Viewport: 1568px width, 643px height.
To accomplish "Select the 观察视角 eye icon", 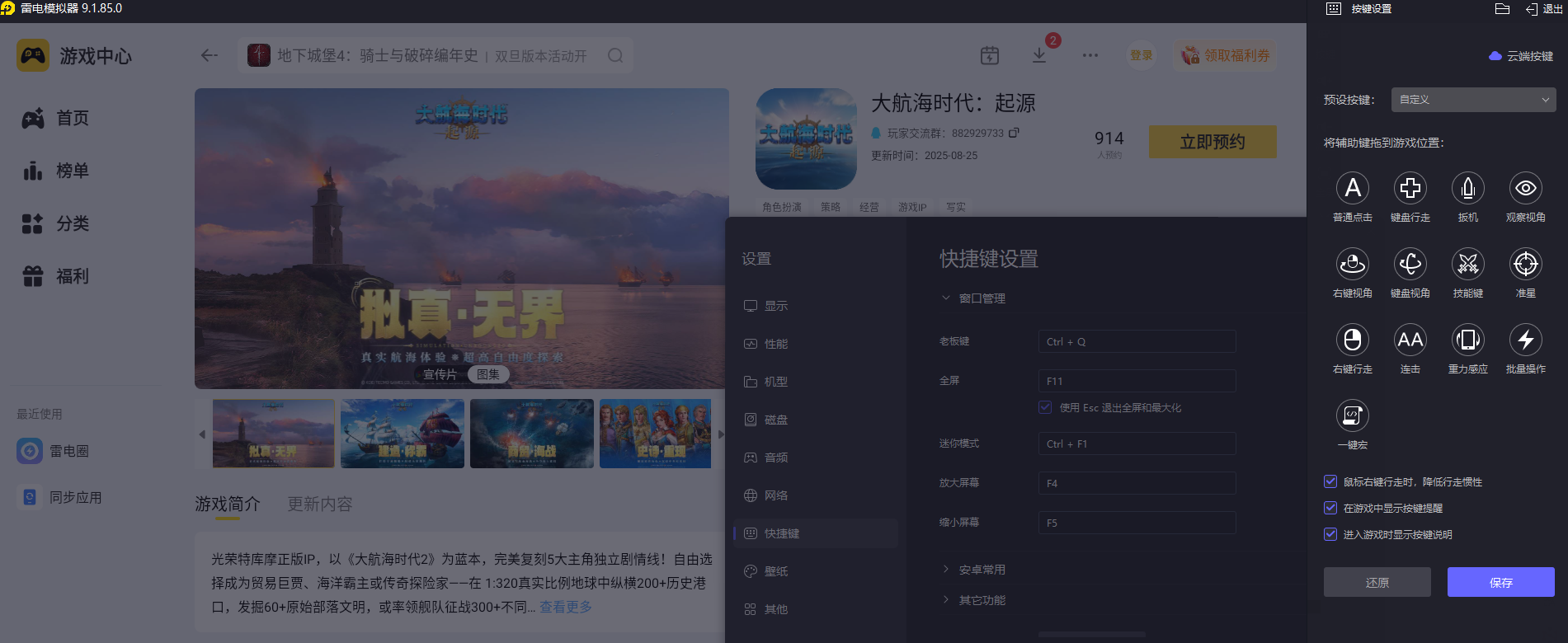I will click(x=1525, y=189).
